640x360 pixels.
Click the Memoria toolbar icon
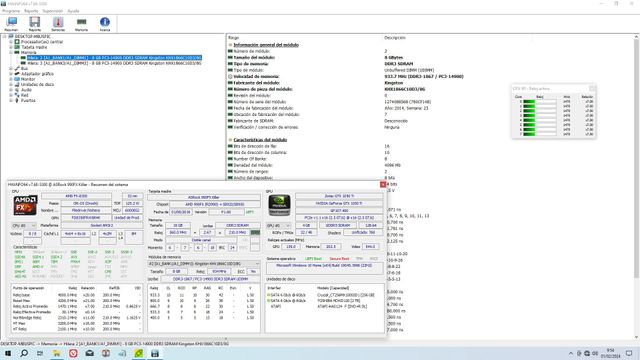click(82, 24)
